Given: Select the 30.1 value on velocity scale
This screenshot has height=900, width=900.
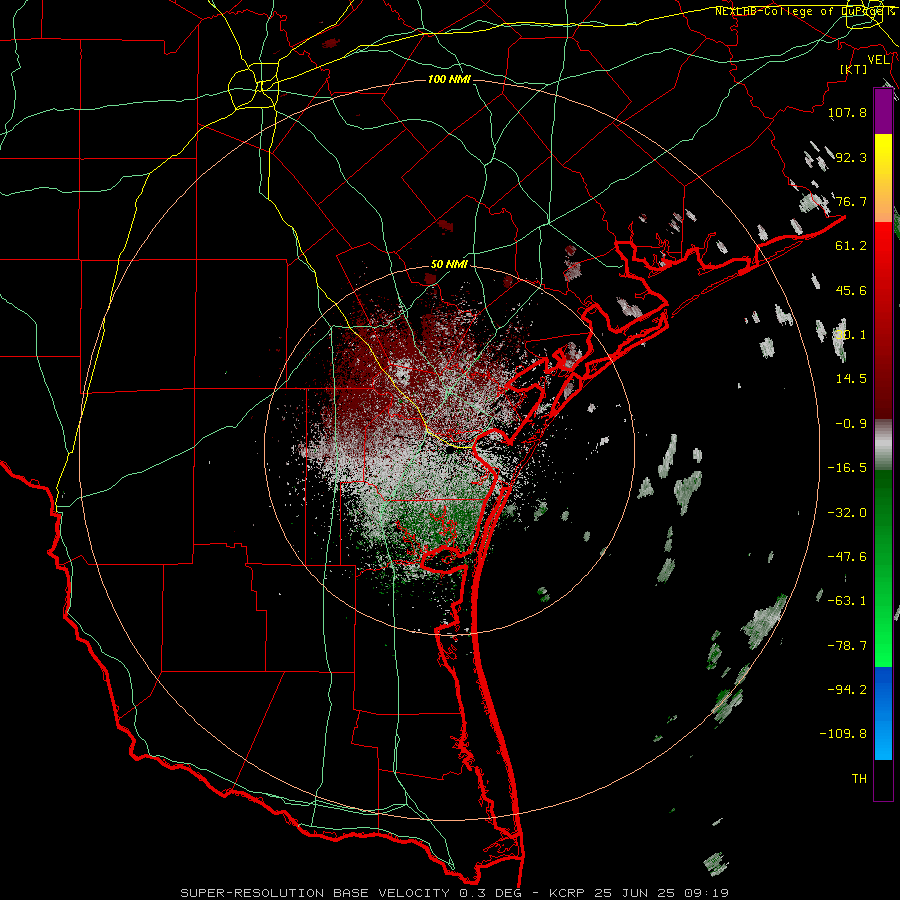Looking at the screenshot, I should (851, 335).
